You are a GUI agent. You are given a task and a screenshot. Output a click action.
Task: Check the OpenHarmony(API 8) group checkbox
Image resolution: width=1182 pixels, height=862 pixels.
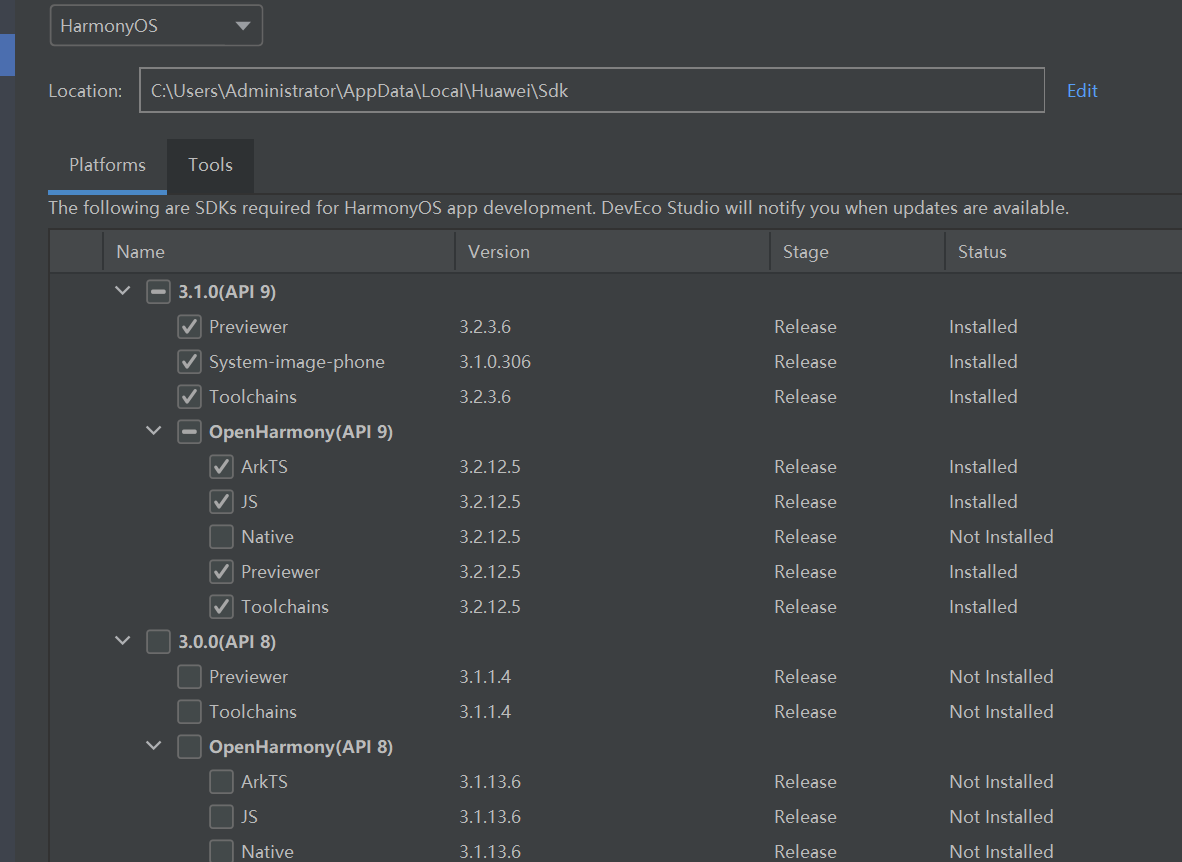tap(189, 747)
